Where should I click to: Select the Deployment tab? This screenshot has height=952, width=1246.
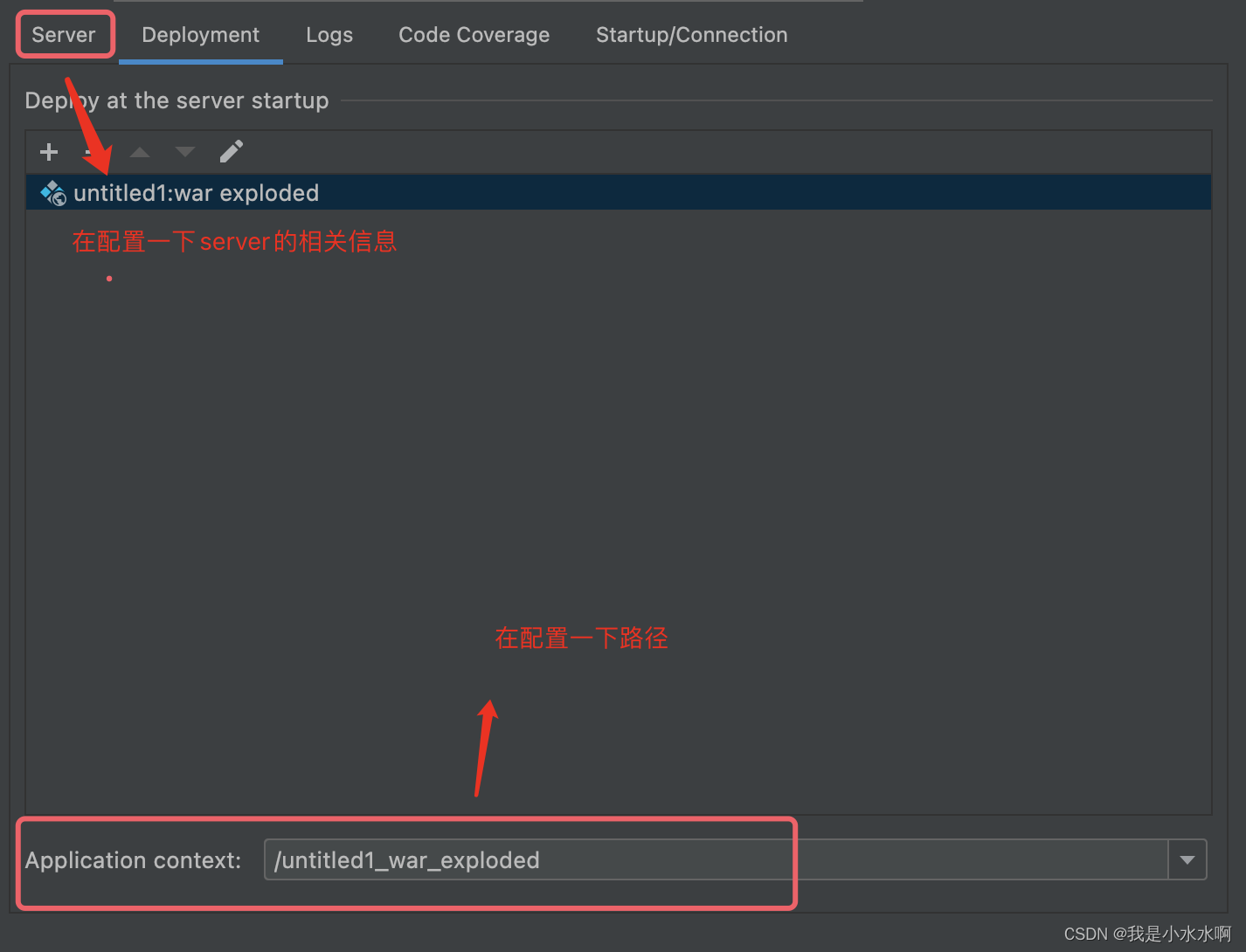[201, 35]
